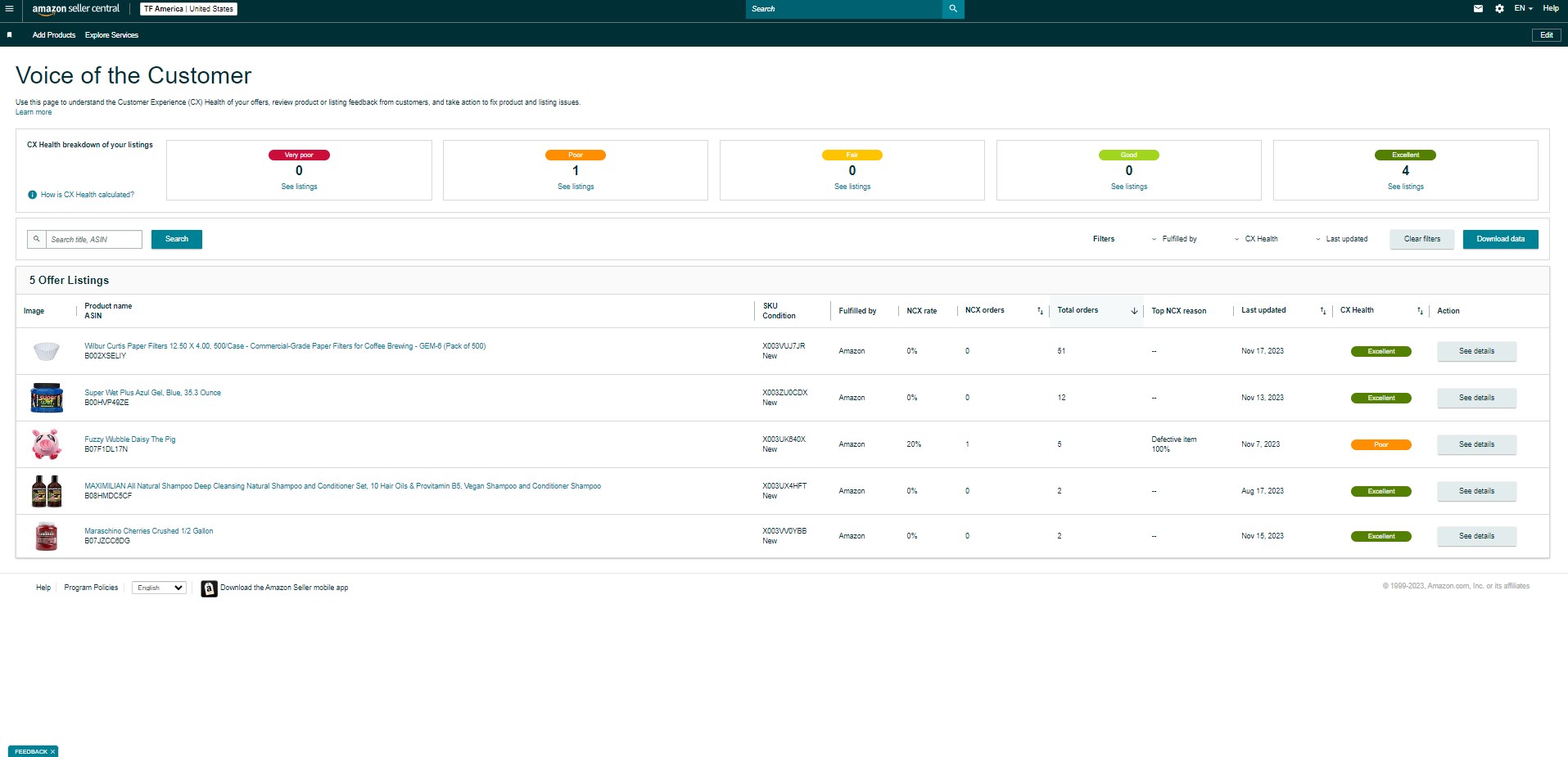Open the Learn more link
This screenshot has height=757, width=1568.
tap(34, 112)
